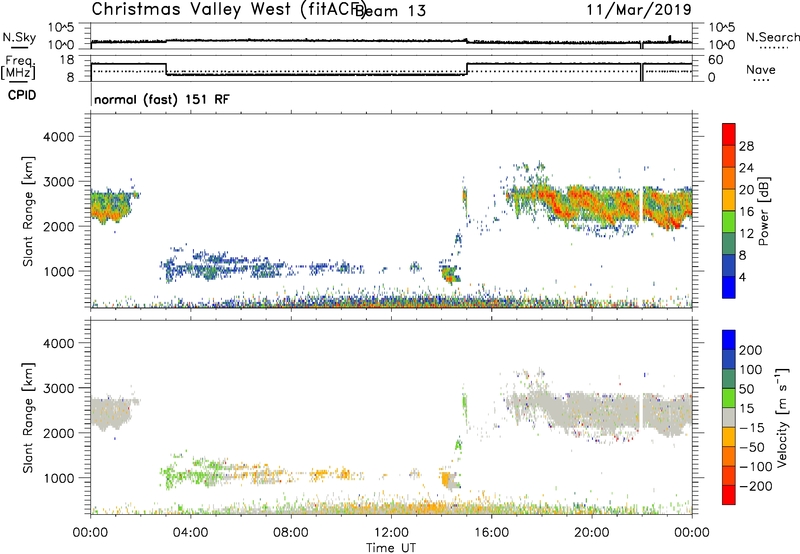This screenshot has height=554, width=800.
Task: Click the "Velocity [m s-1]" colorbar title
Action: [781, 417]
